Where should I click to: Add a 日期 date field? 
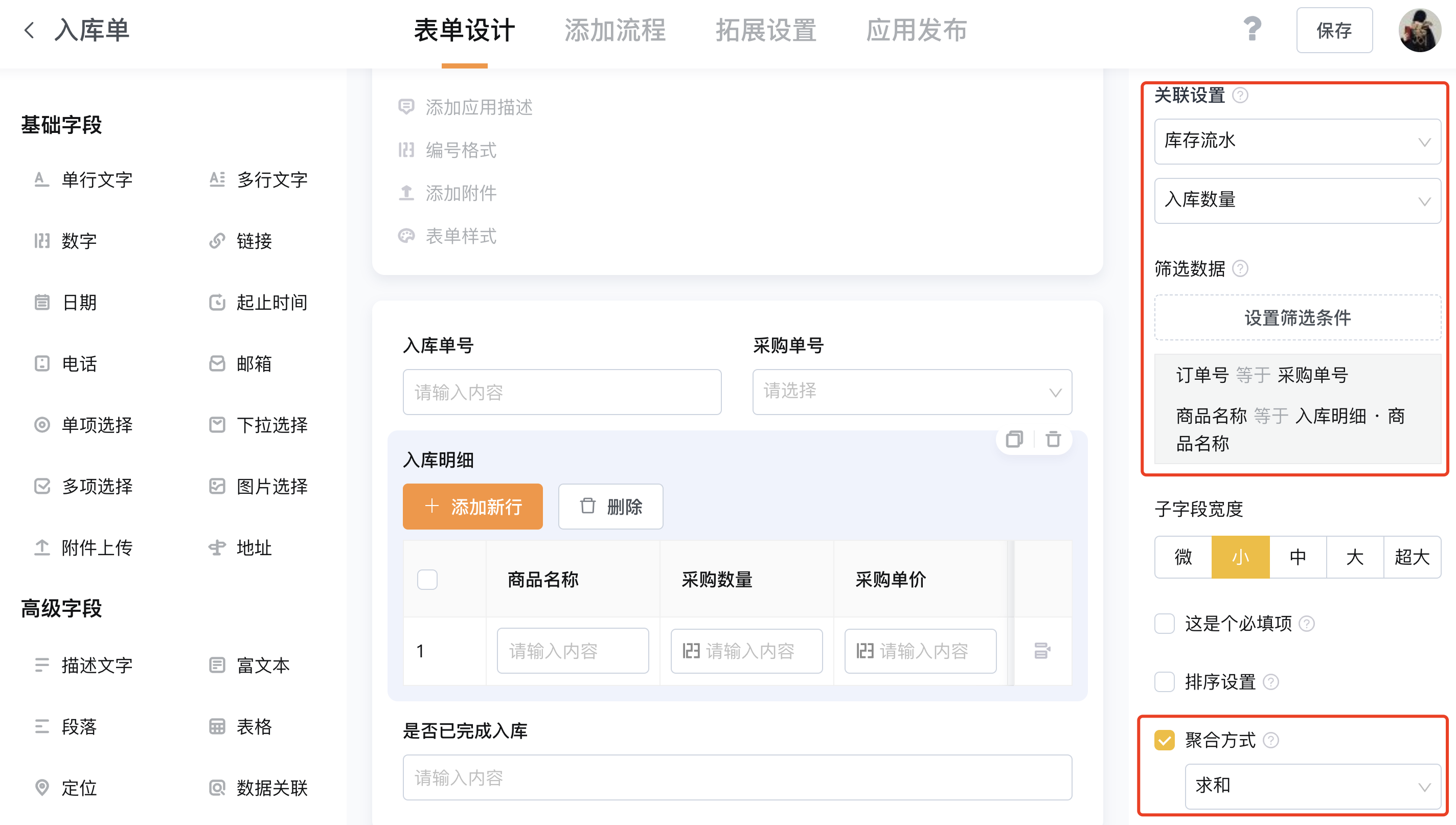(x=65, y=302)
